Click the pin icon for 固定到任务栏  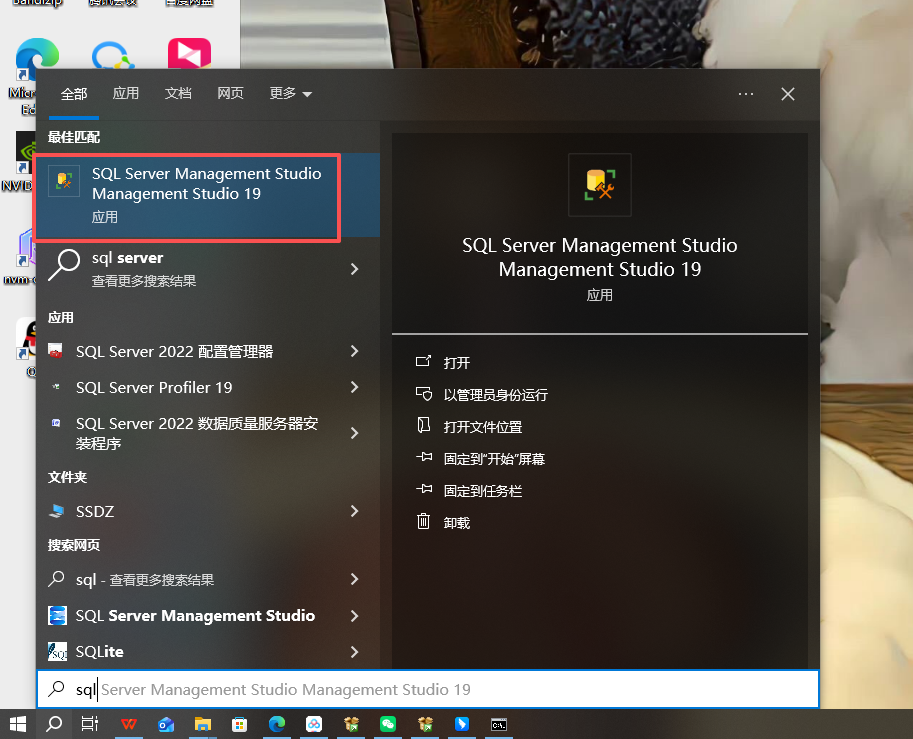[424, 490]
